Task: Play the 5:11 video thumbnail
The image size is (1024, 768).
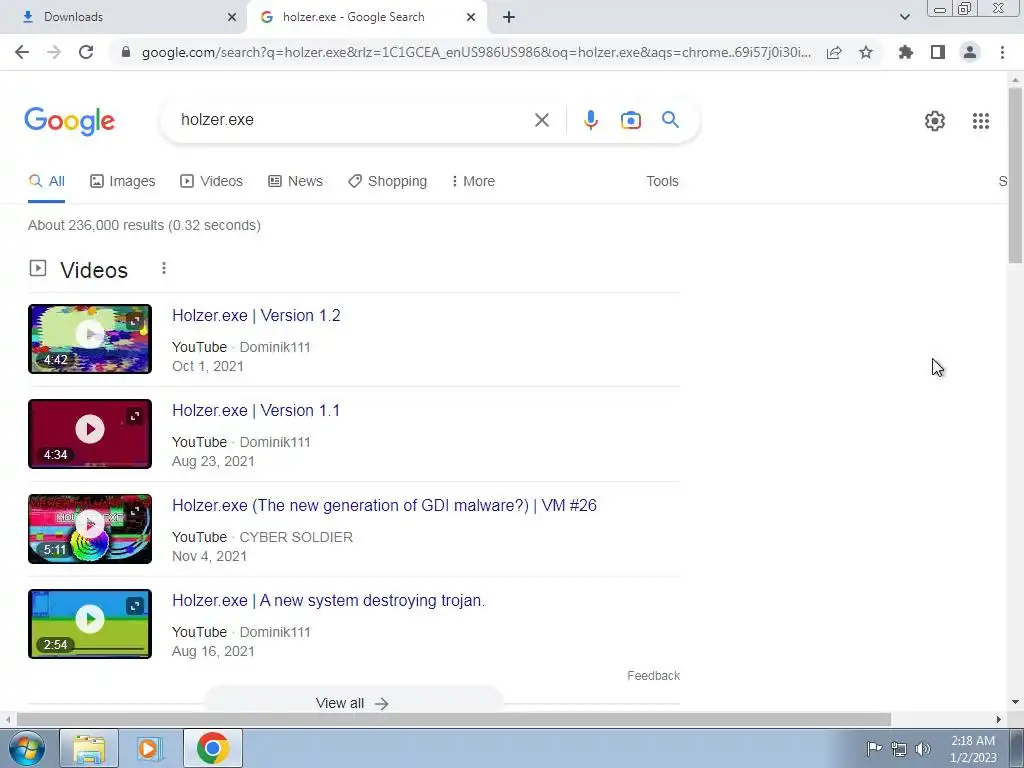Action: 90,529
